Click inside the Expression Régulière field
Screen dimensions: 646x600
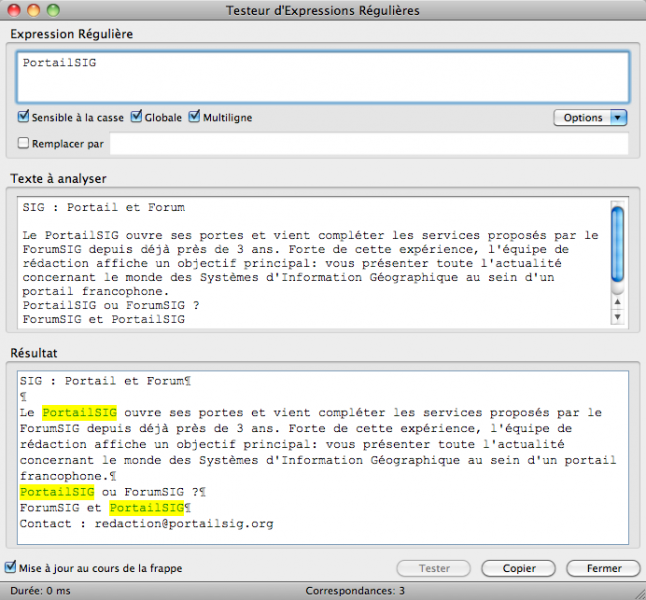coord(322,77)
